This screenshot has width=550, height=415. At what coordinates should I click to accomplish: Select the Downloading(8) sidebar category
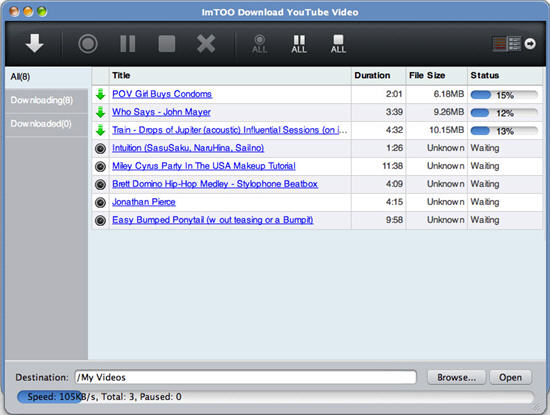click(x=47, y=100)
